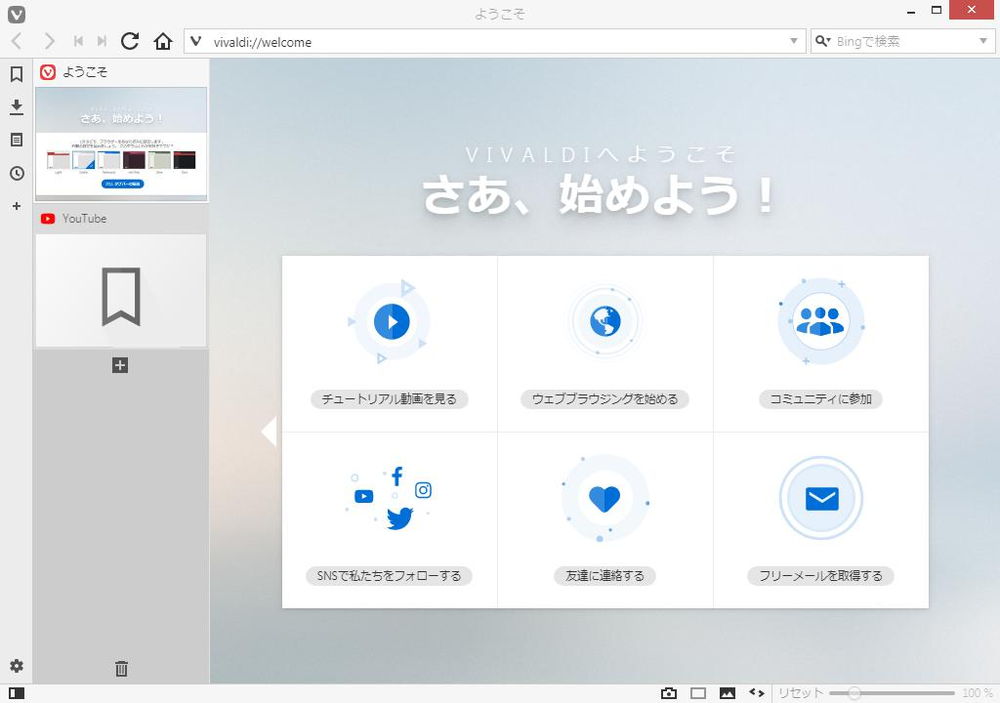Open settings gear icon in sidebar
1000x703 pixels.
click(16, 666)
